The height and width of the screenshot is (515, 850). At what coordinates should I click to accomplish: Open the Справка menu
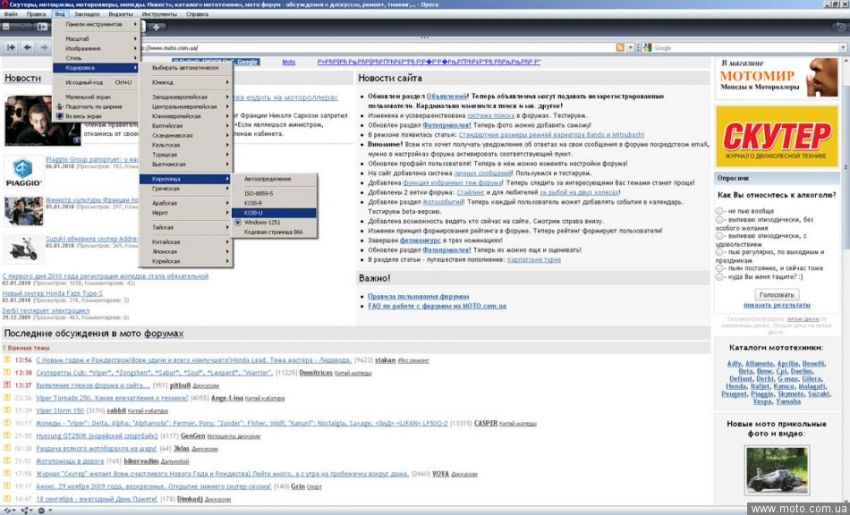(197, 14)
